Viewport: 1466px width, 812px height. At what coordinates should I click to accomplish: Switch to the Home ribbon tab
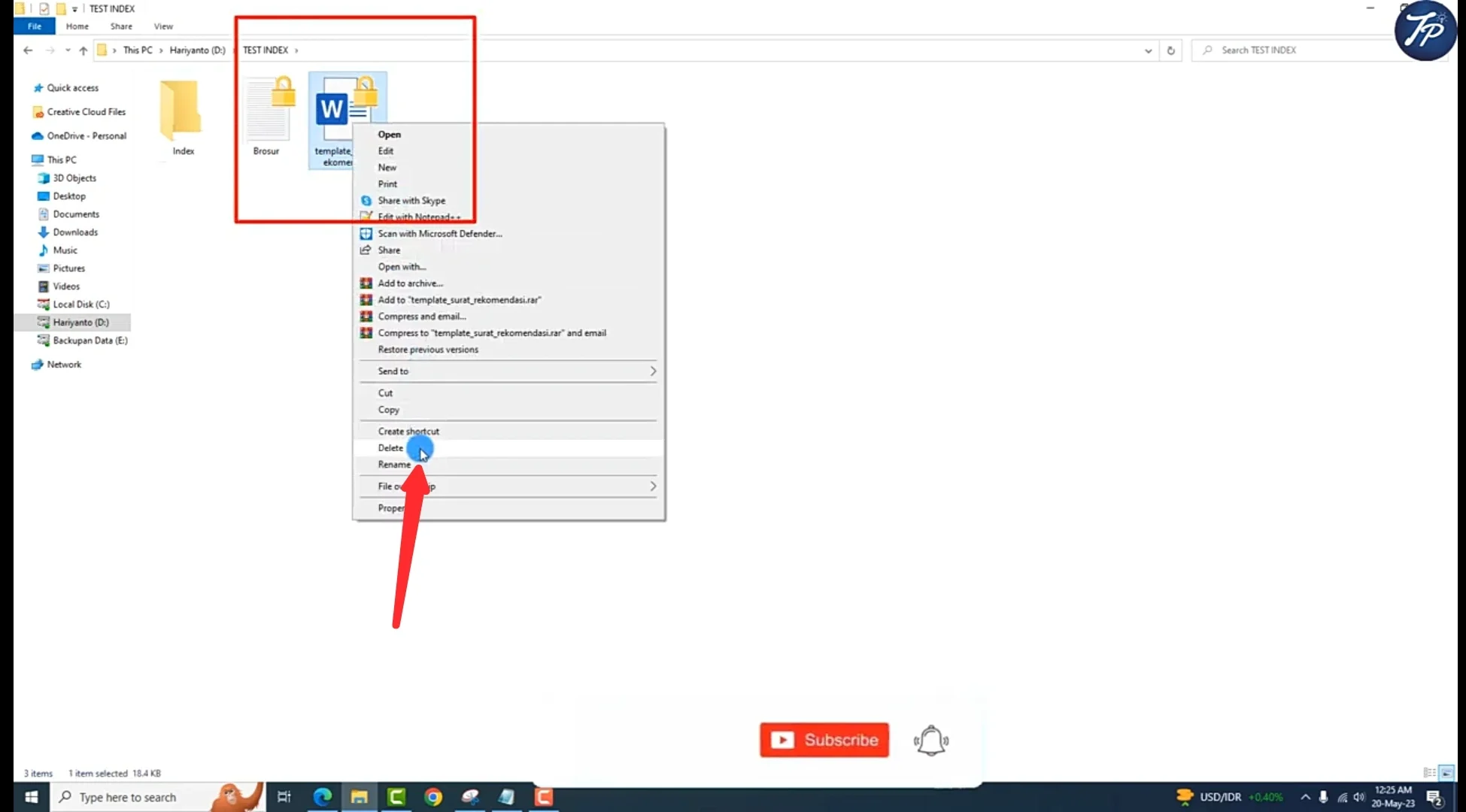(77, 26)
